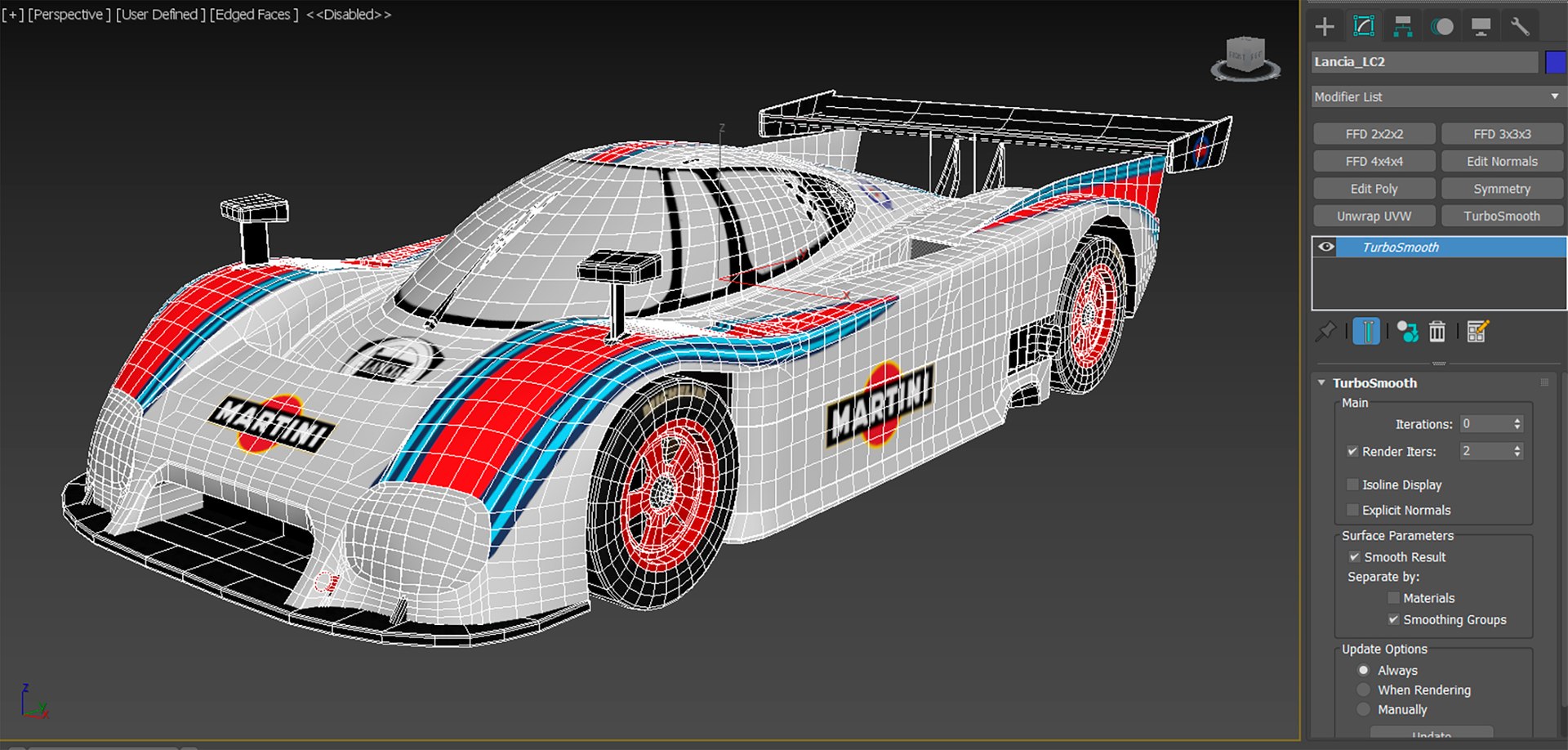Open the Create command panel tab
Viewport: 1568px width, 750px height.
[1325, 26]
